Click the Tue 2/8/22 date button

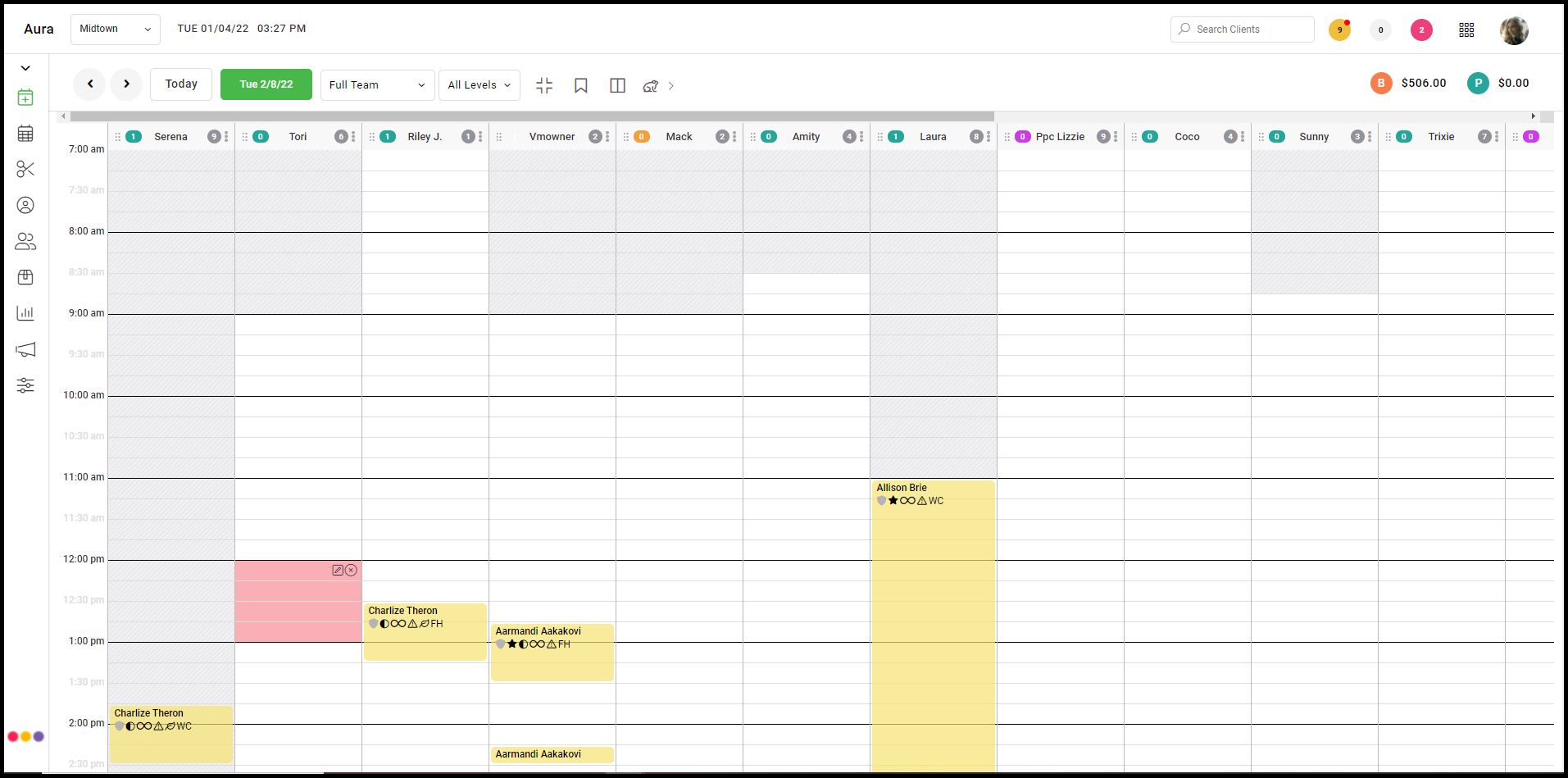point(266,84)
